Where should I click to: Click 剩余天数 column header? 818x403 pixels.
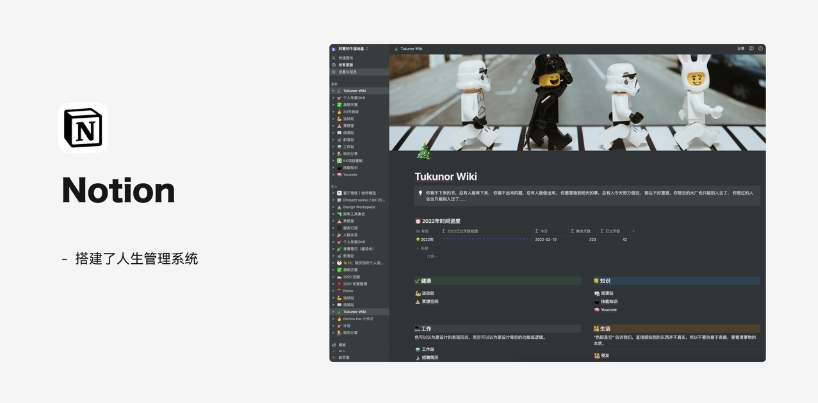(581, 231)
